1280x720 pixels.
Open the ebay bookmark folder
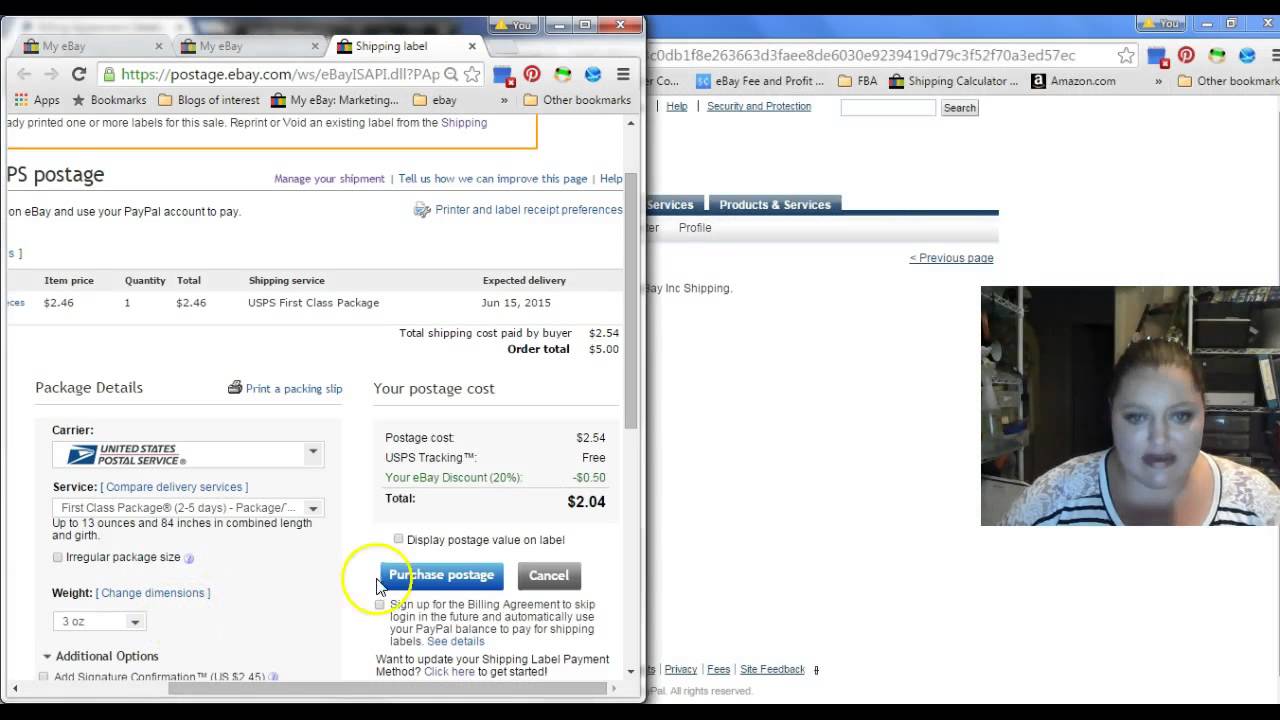pyautogui.click(x=435, y=100)
